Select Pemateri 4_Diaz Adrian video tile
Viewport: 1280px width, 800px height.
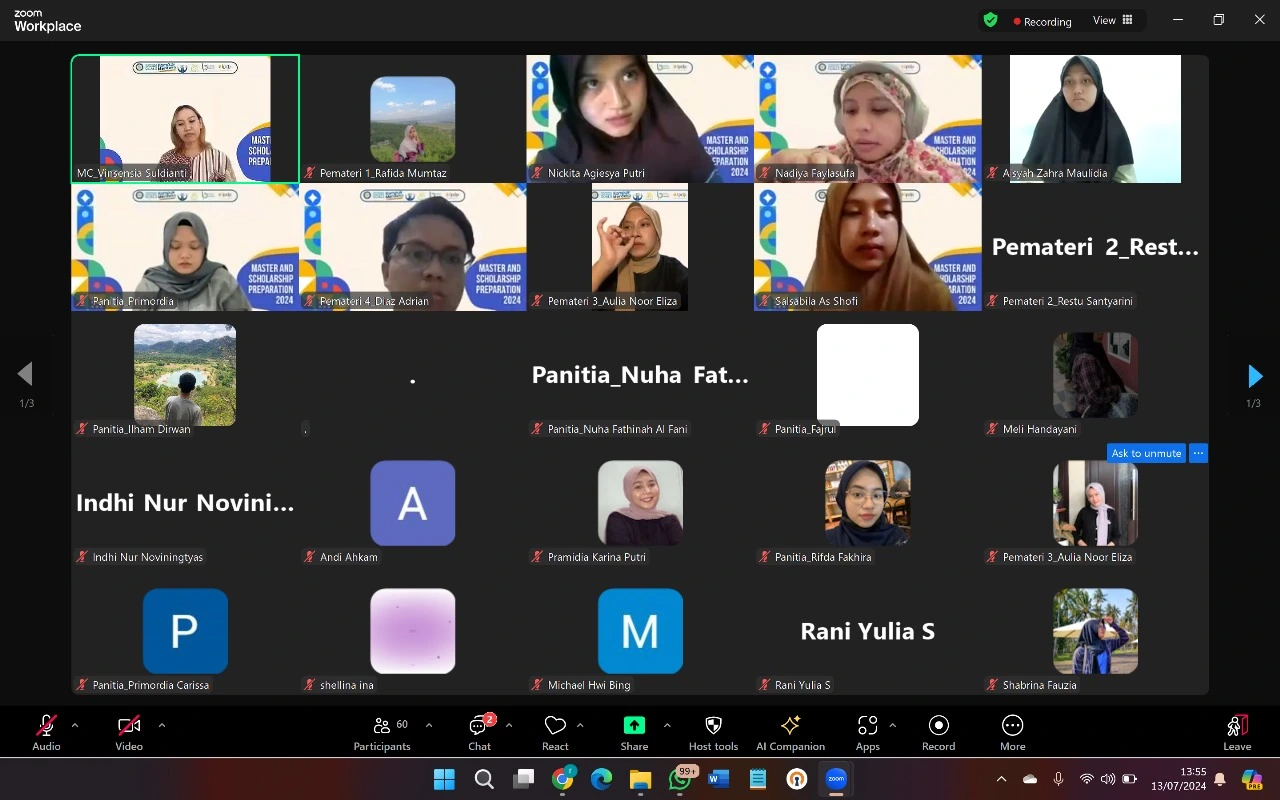point(413,247)
